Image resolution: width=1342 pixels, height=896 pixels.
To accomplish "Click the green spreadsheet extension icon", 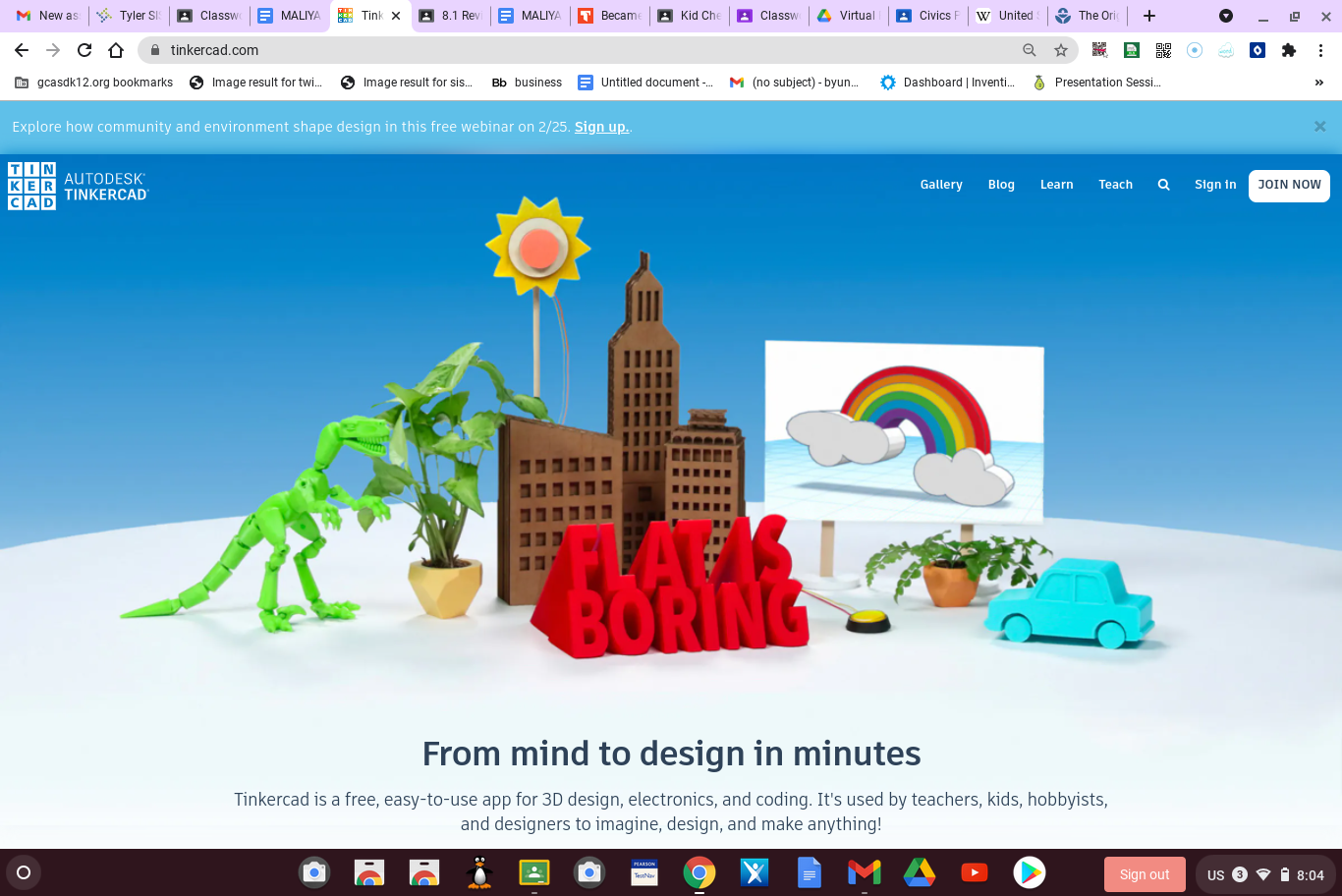I will click(1132, 50).
